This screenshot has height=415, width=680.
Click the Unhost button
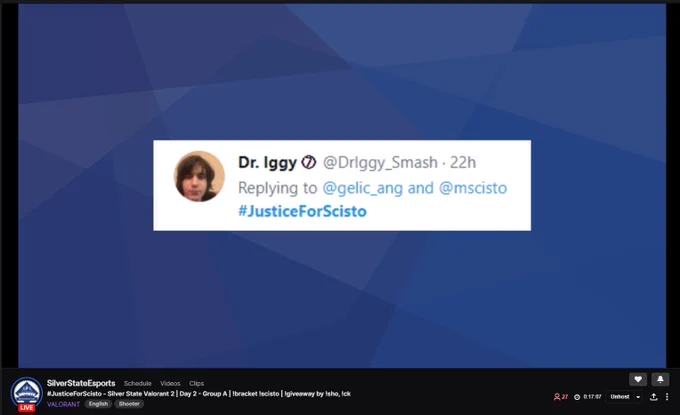pyautogui.click(x=620, y=397)
